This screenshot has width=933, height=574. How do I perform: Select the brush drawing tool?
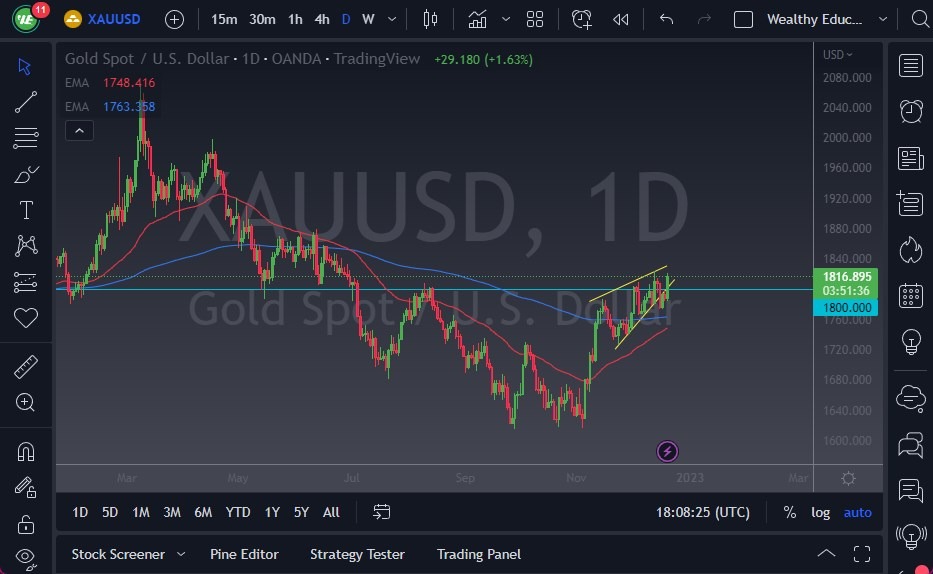tap(26, 174)
